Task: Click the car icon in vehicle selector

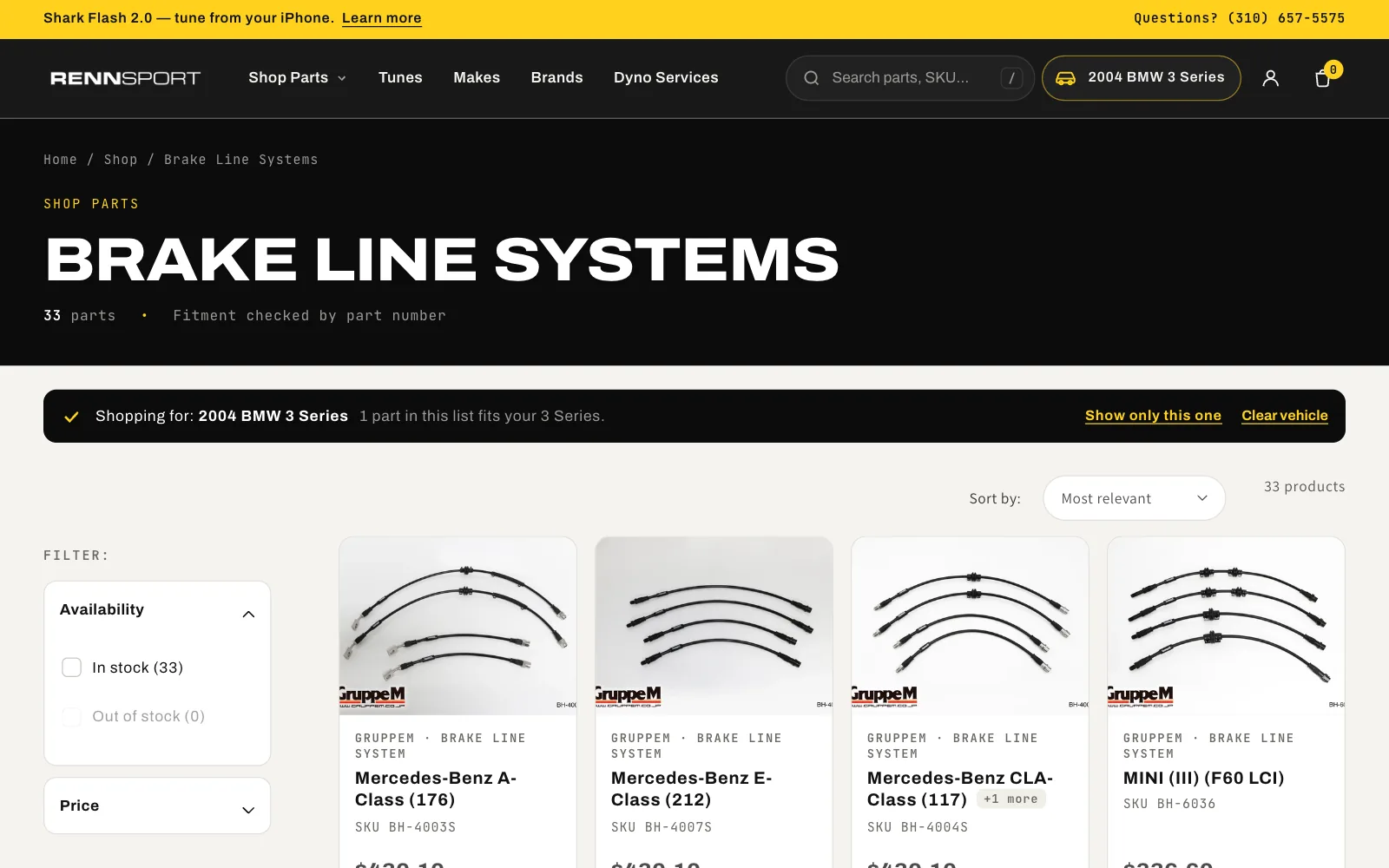Action: pyautogui.click(x=1065, y=78)
